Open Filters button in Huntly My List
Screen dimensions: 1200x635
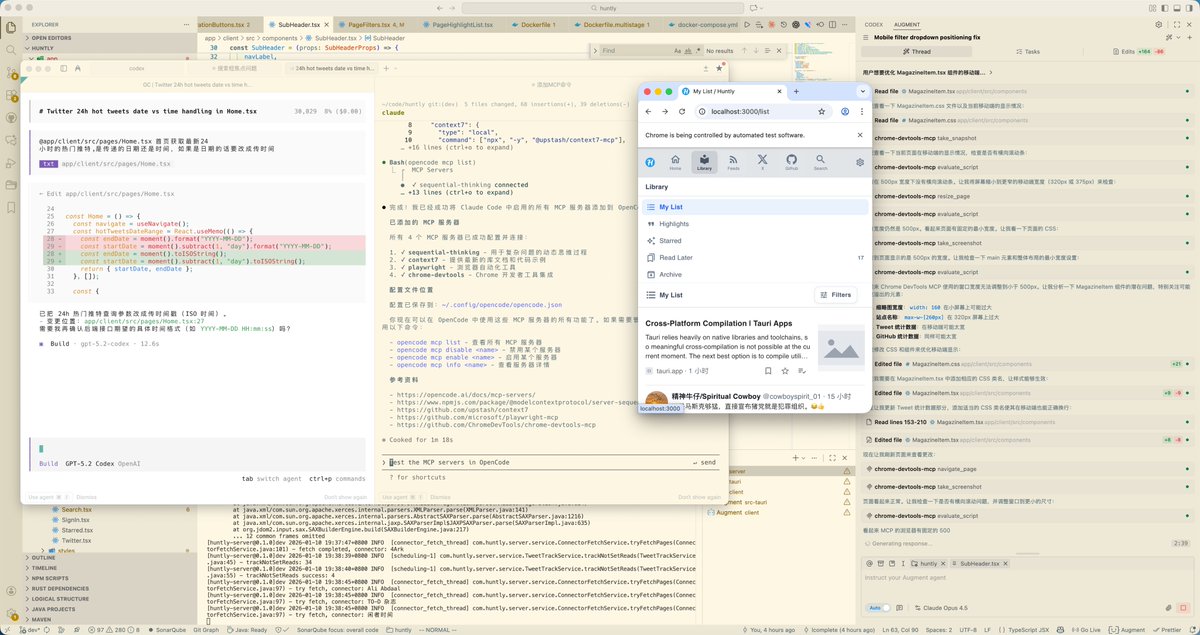[x=835, y=295]
